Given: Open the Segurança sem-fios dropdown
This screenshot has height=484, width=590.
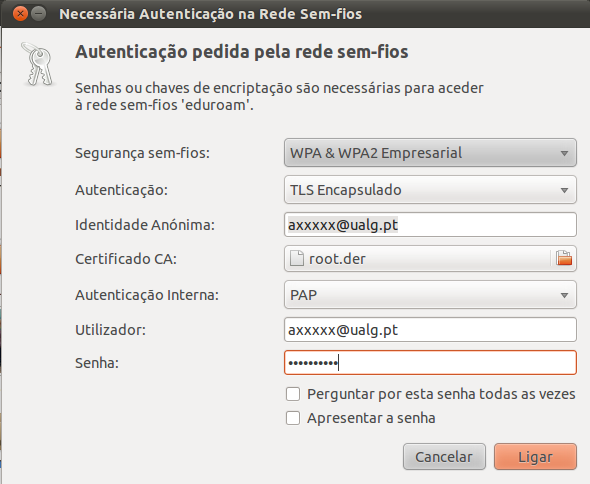Looking at the screenshot, I should coord(430,153).
